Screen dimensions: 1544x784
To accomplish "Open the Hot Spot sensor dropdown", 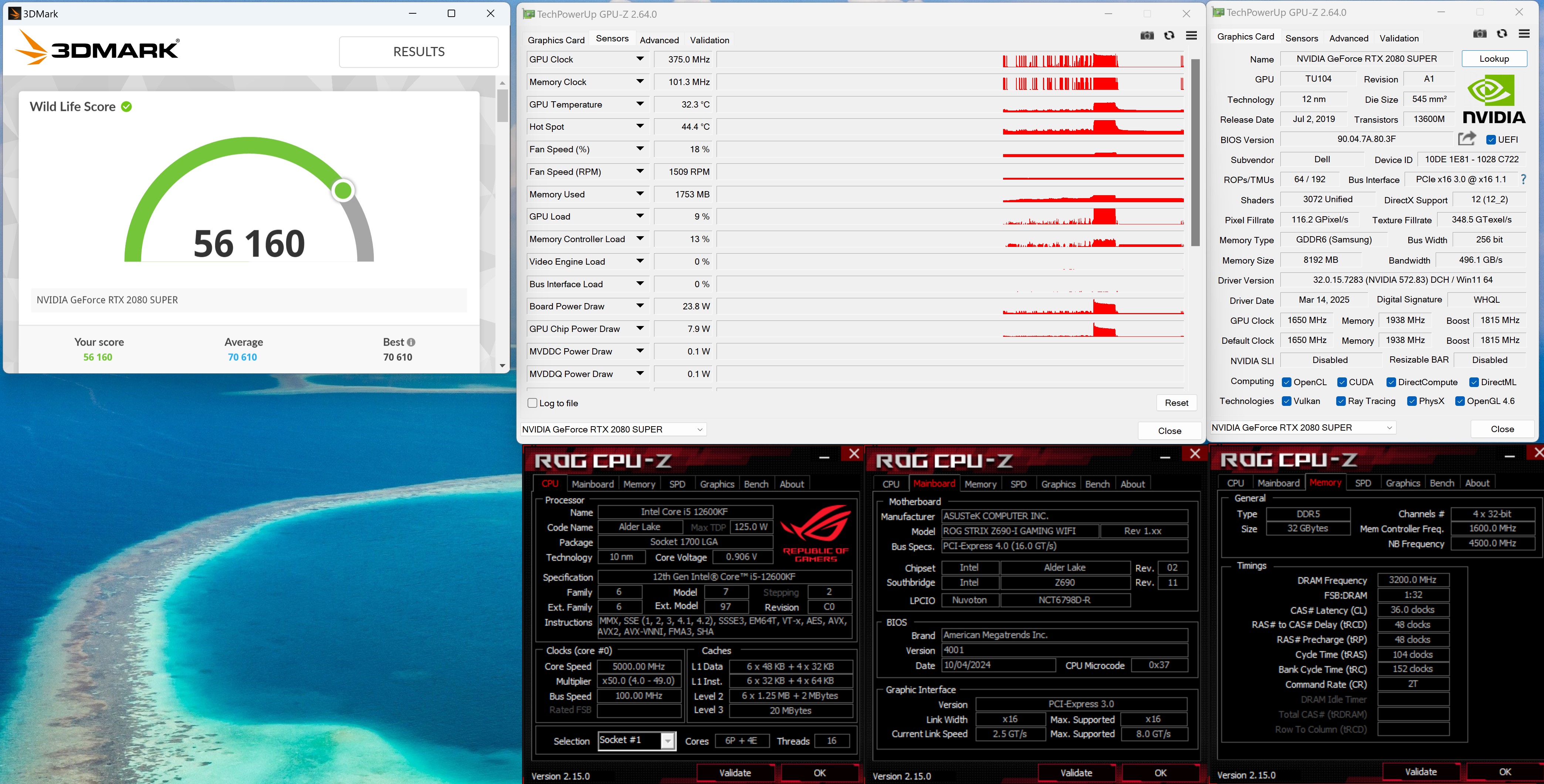I will (x=640, y=126).
